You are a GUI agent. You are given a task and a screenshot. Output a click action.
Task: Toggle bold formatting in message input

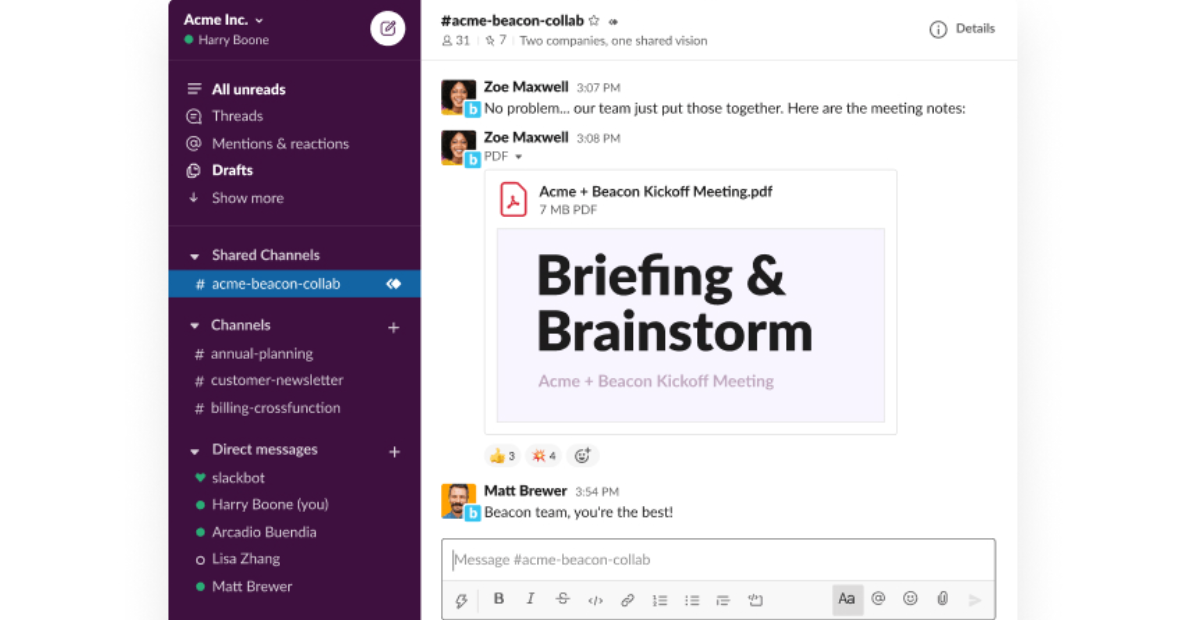pos(499,599)
